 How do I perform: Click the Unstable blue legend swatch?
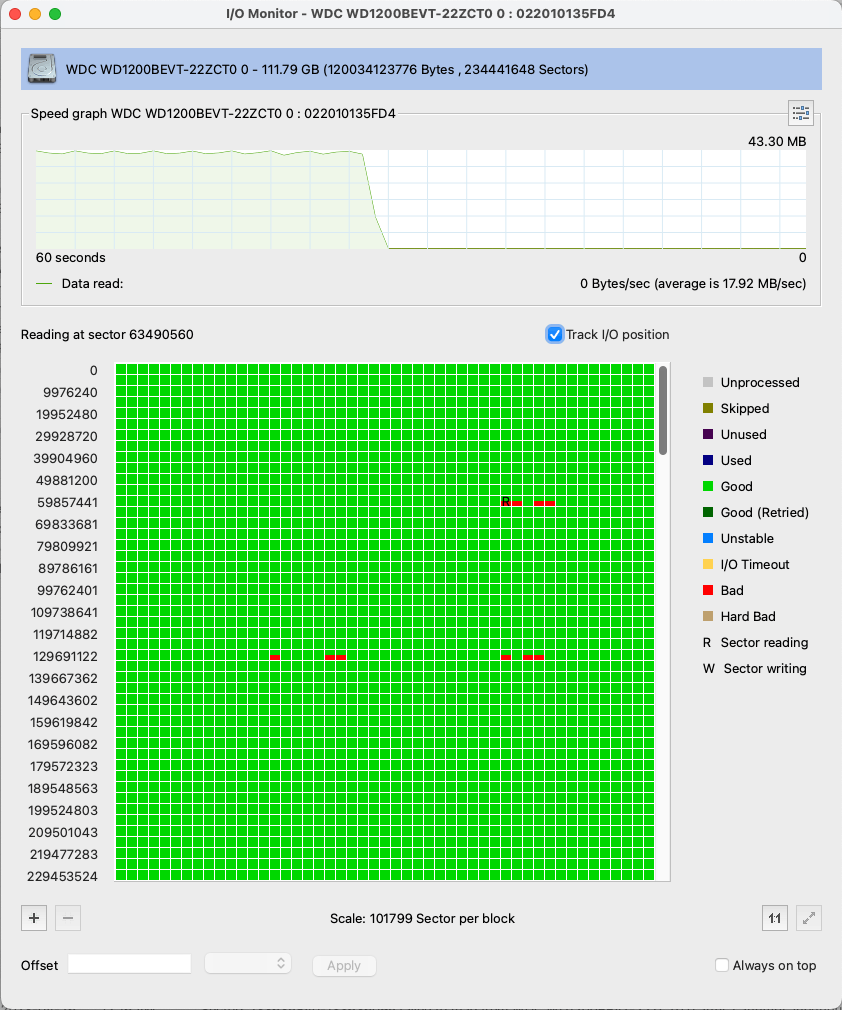pos(708,538)
